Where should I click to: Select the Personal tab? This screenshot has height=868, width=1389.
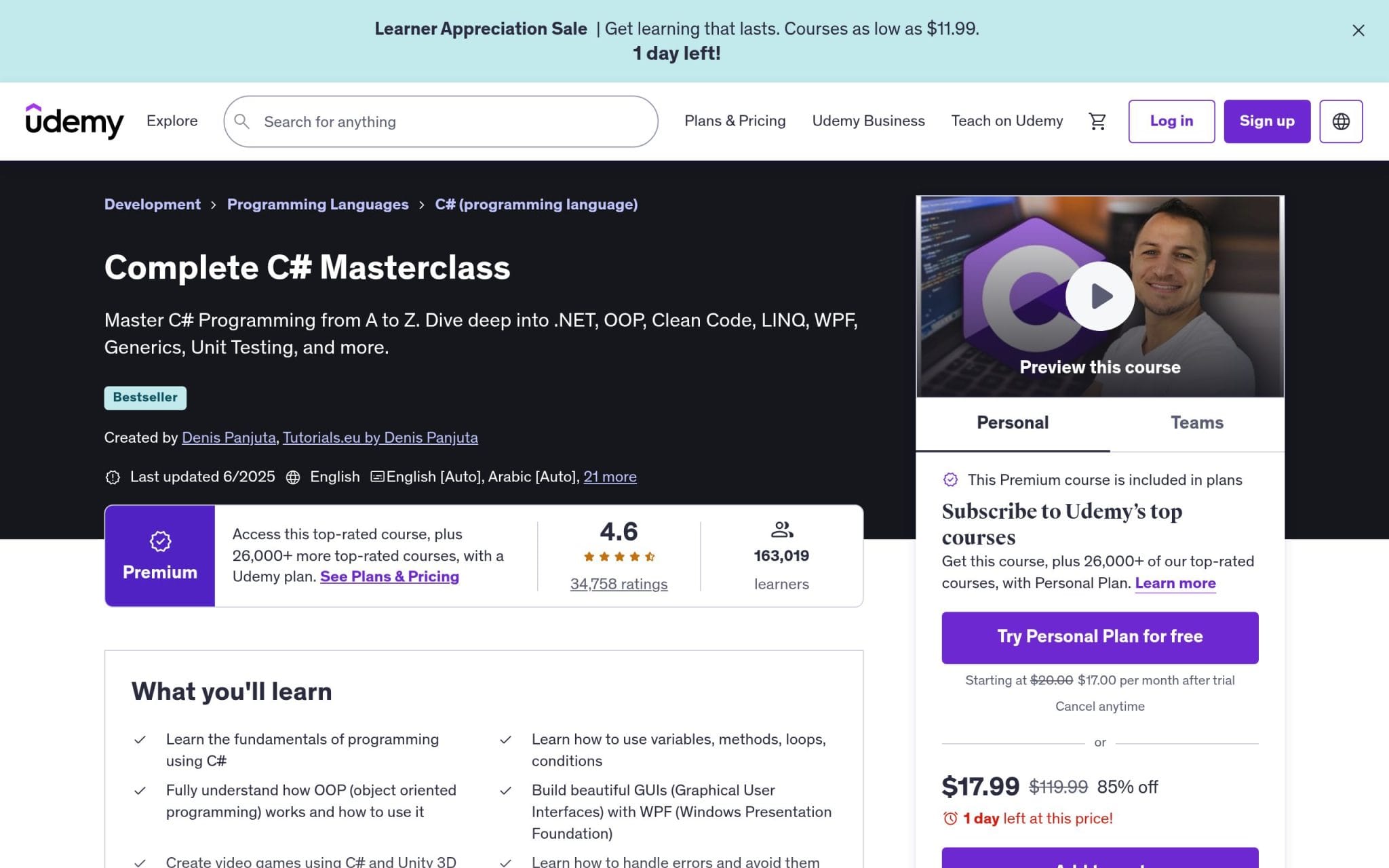click(x=1013, y=423)
